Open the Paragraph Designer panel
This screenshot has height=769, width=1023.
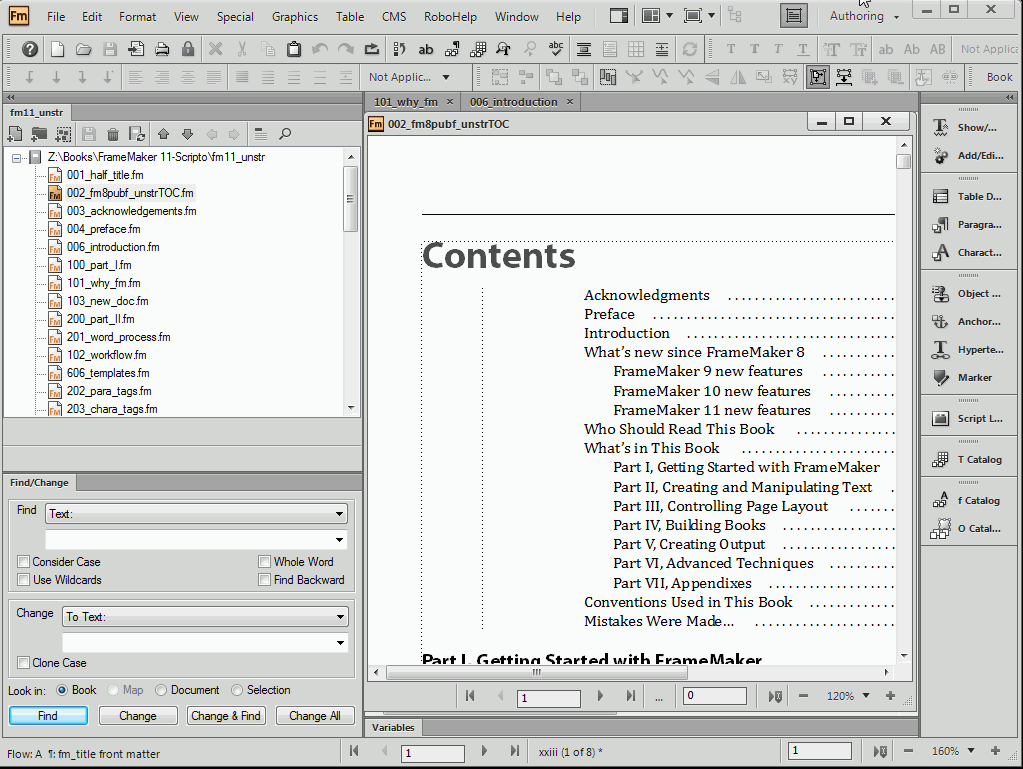pos(969,224)
